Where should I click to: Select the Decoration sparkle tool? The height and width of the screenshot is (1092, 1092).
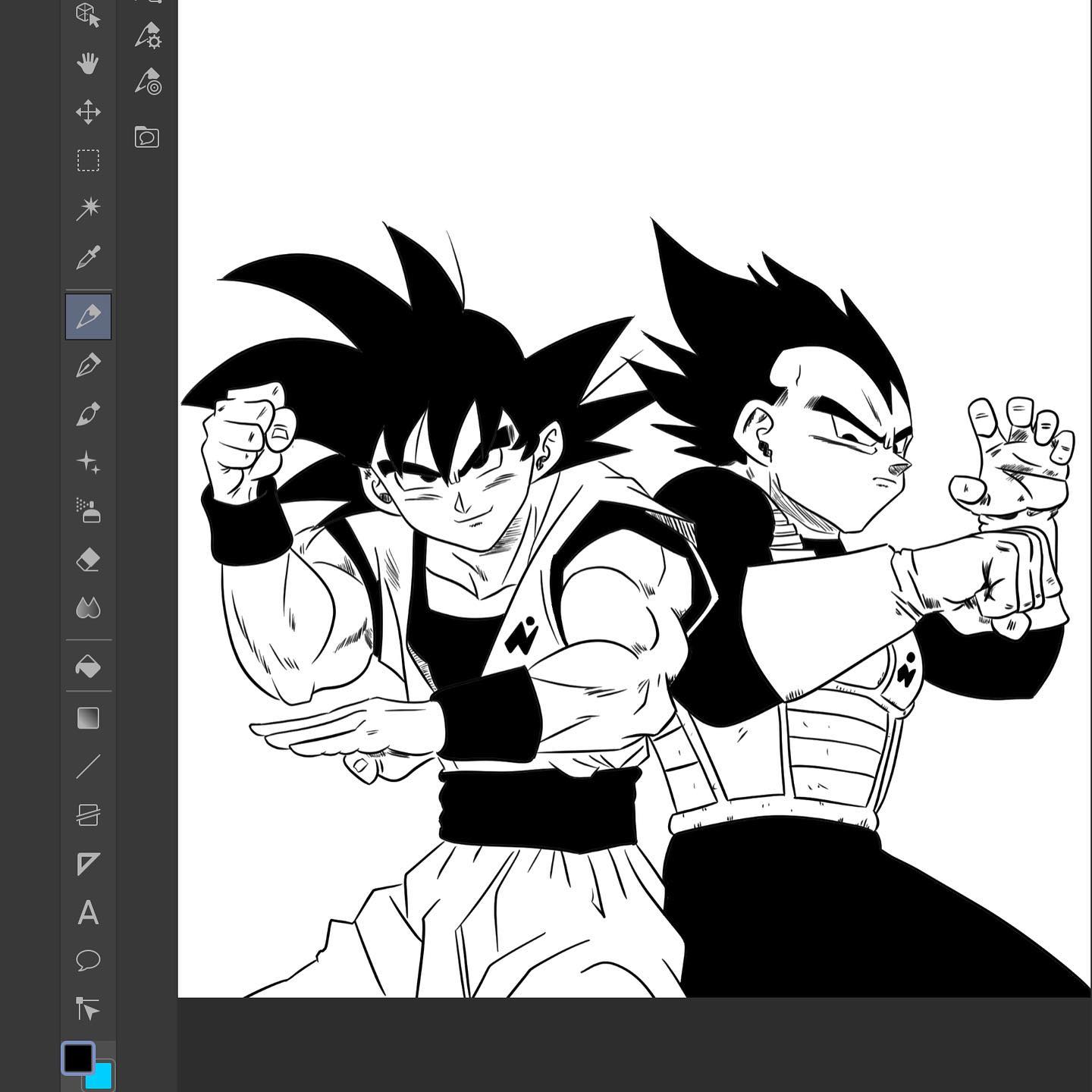pos(88,463)
